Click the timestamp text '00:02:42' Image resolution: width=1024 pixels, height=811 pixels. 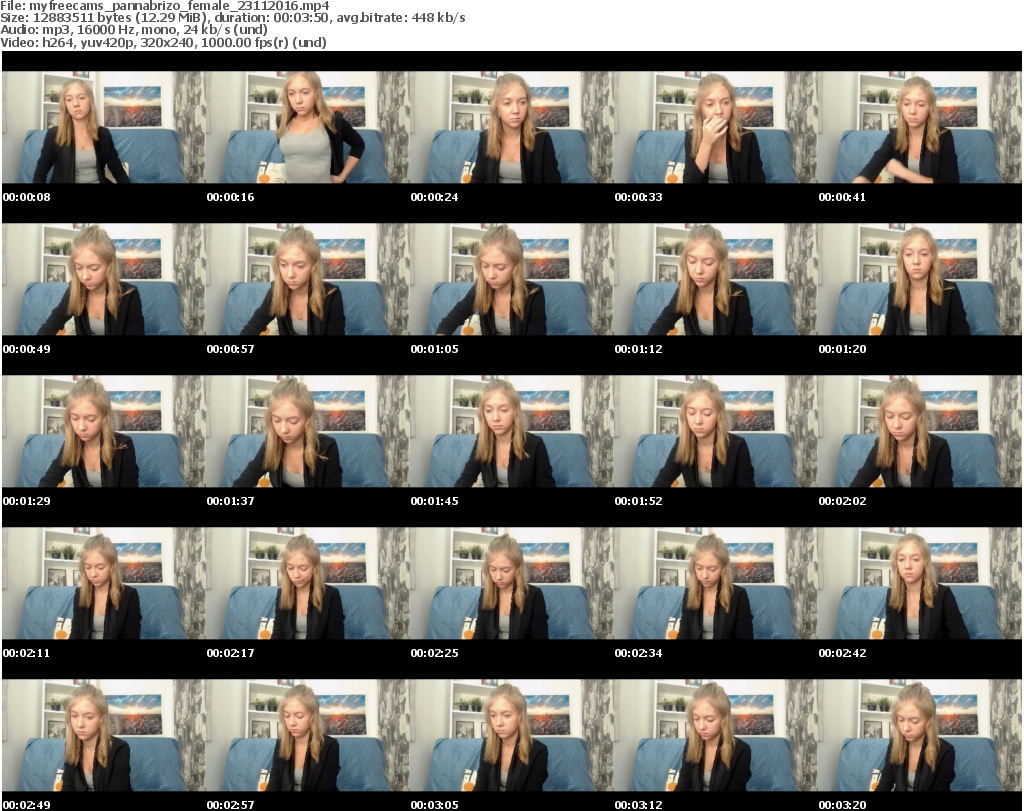point(842,653)
